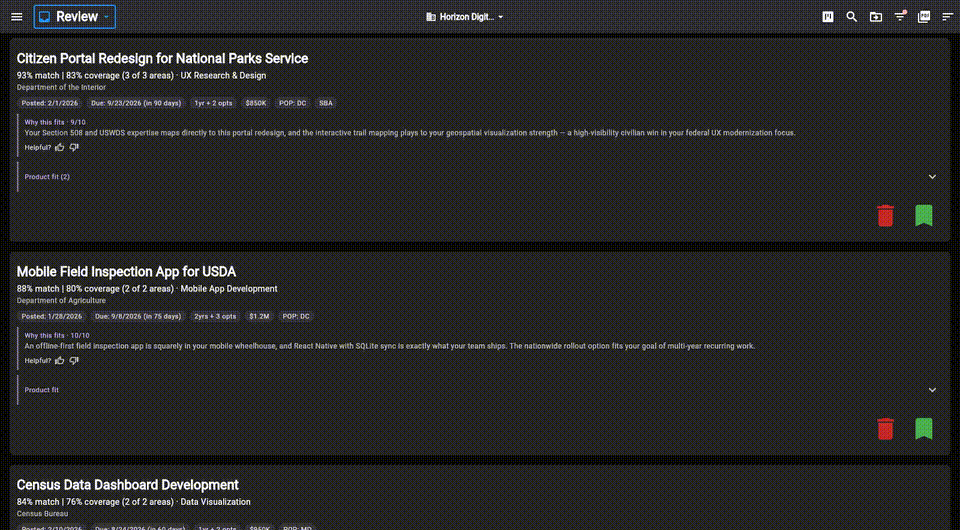Image resolution: width=960 pixels, height=530 pixels.
Task: Open Citizen Portal Redesign for National Parks Service
Action: tap(162, 59)
